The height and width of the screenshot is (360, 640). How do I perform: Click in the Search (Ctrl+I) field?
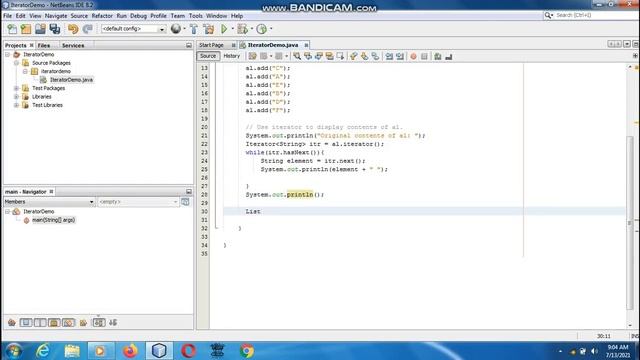click(595, 15)
